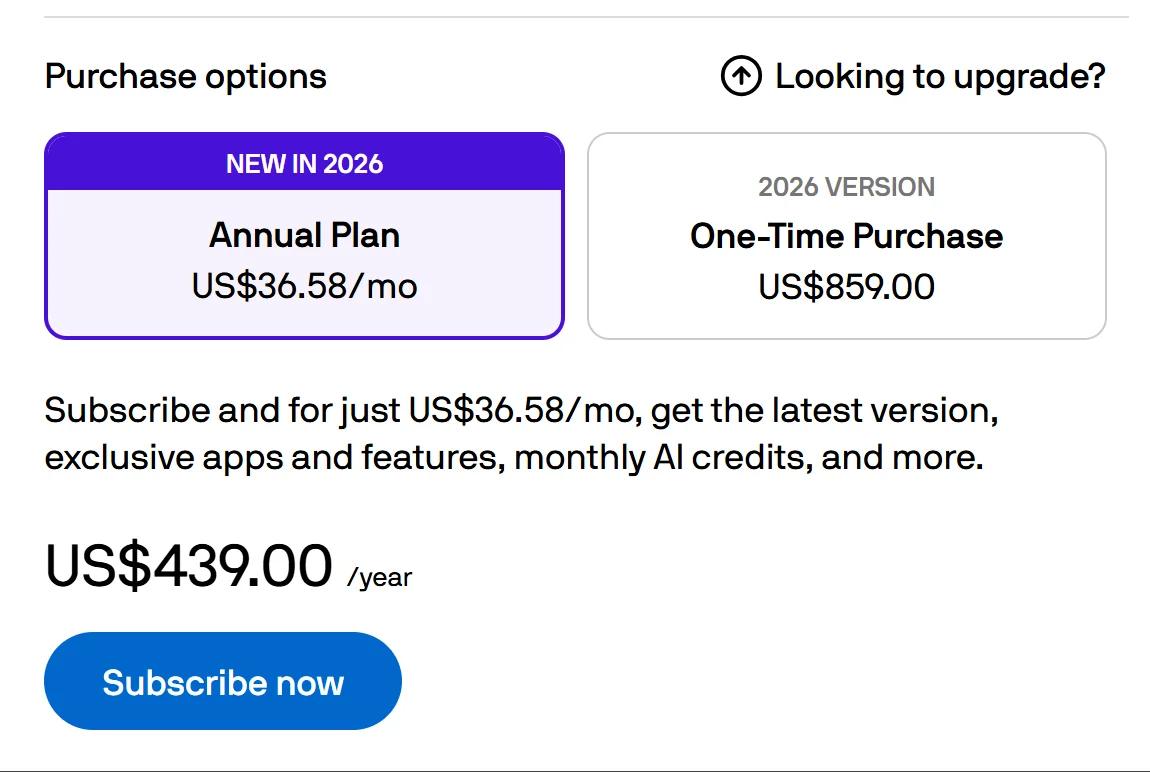
Task: Open the "Looking to upgrade?" link
Action: [x=939, y=77]
